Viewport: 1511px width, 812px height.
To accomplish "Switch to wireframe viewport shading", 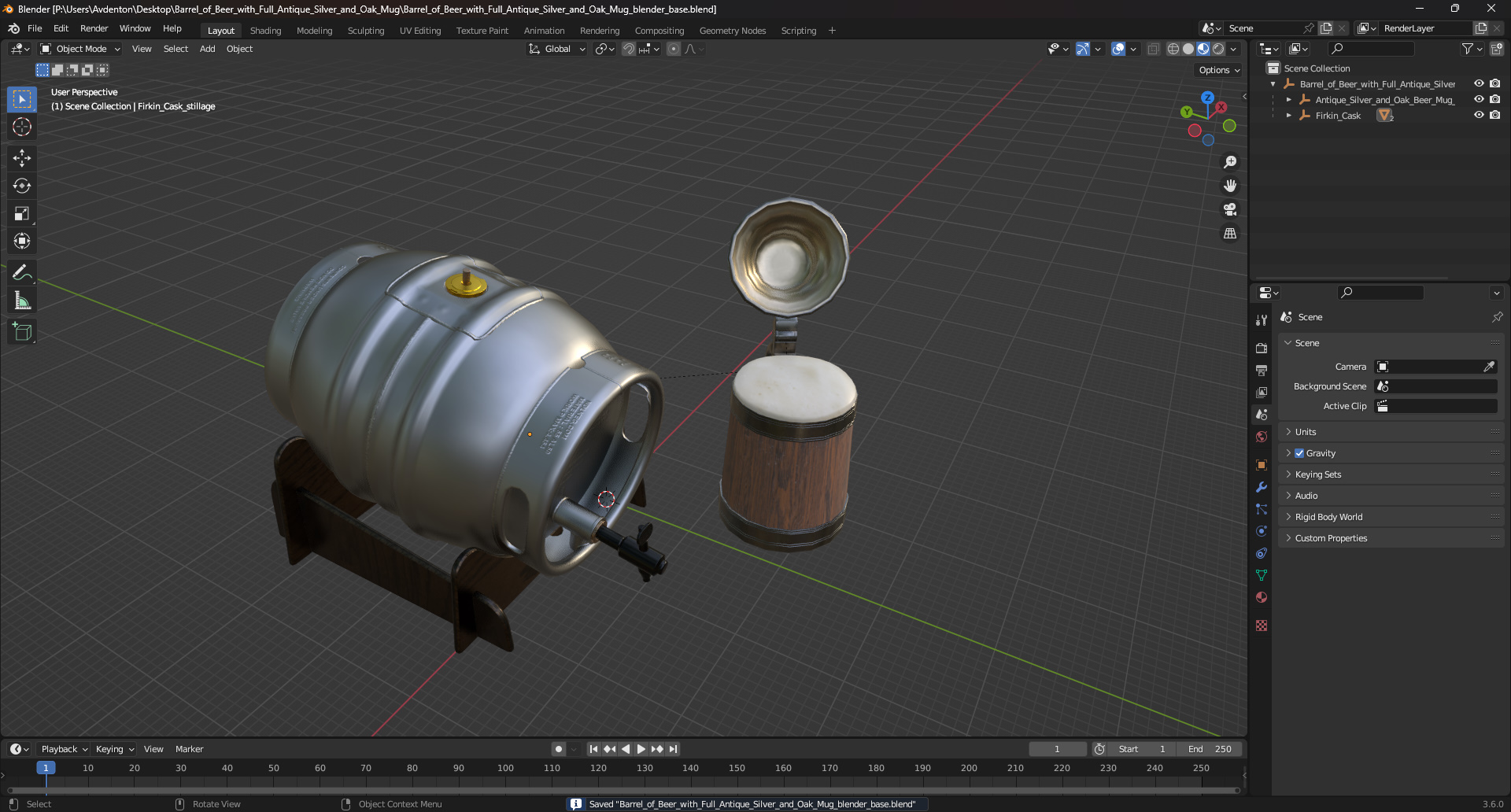I will click(1173, 49).
